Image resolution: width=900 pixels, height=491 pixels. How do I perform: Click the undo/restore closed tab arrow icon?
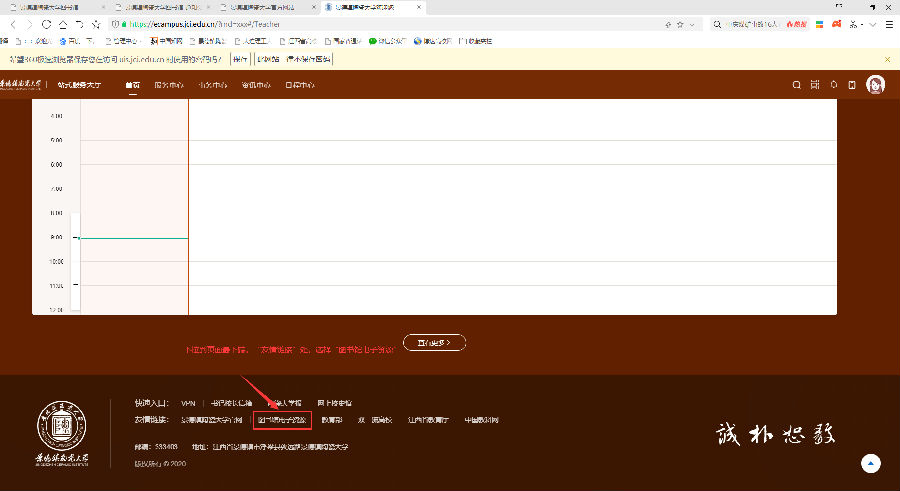click(x=80, y=24)
